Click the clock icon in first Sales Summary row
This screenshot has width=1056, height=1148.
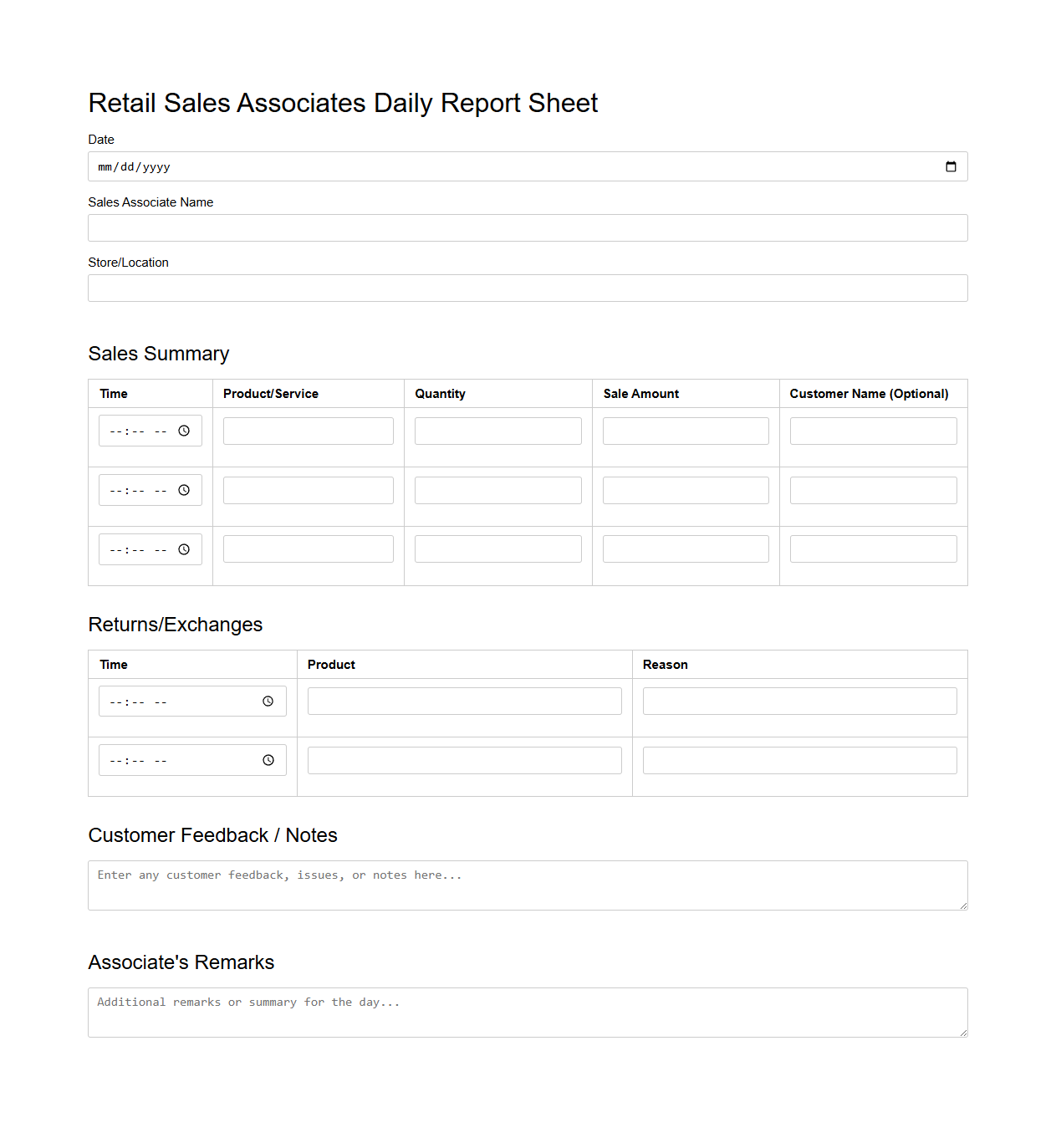184,431
